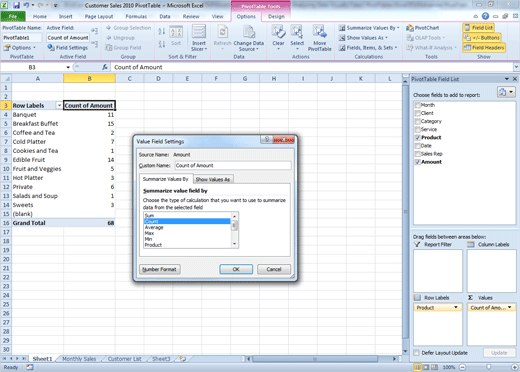Click the PivotChart tool
The width and height of the screenshot is (520, 372).
tap(423, 28)
